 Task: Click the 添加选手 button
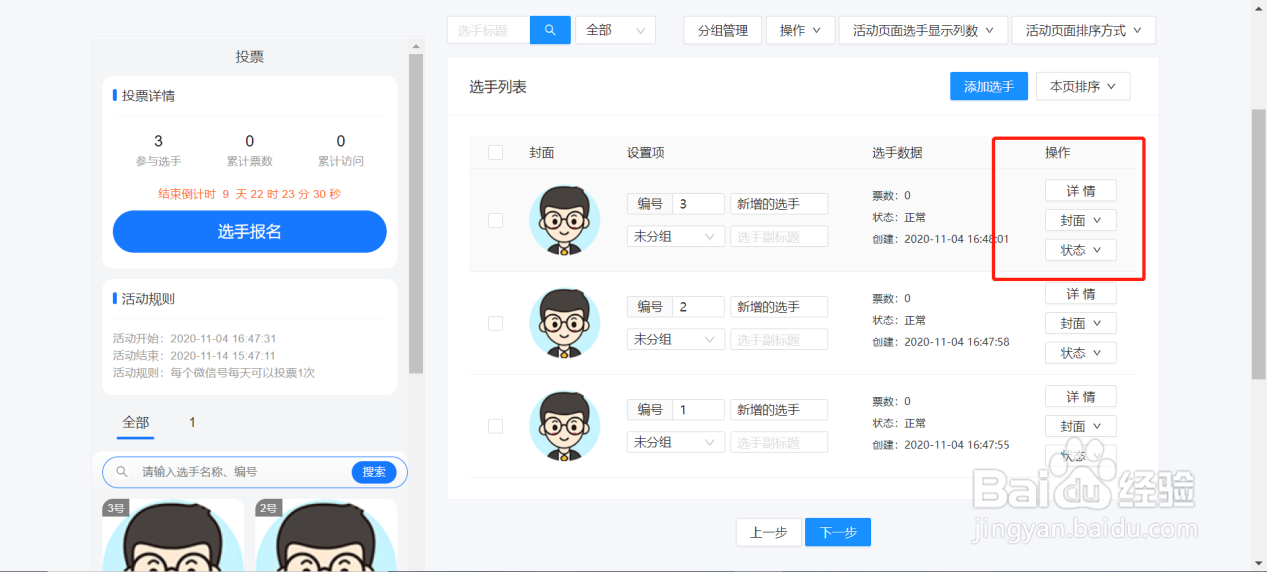(x=989, y=87)
